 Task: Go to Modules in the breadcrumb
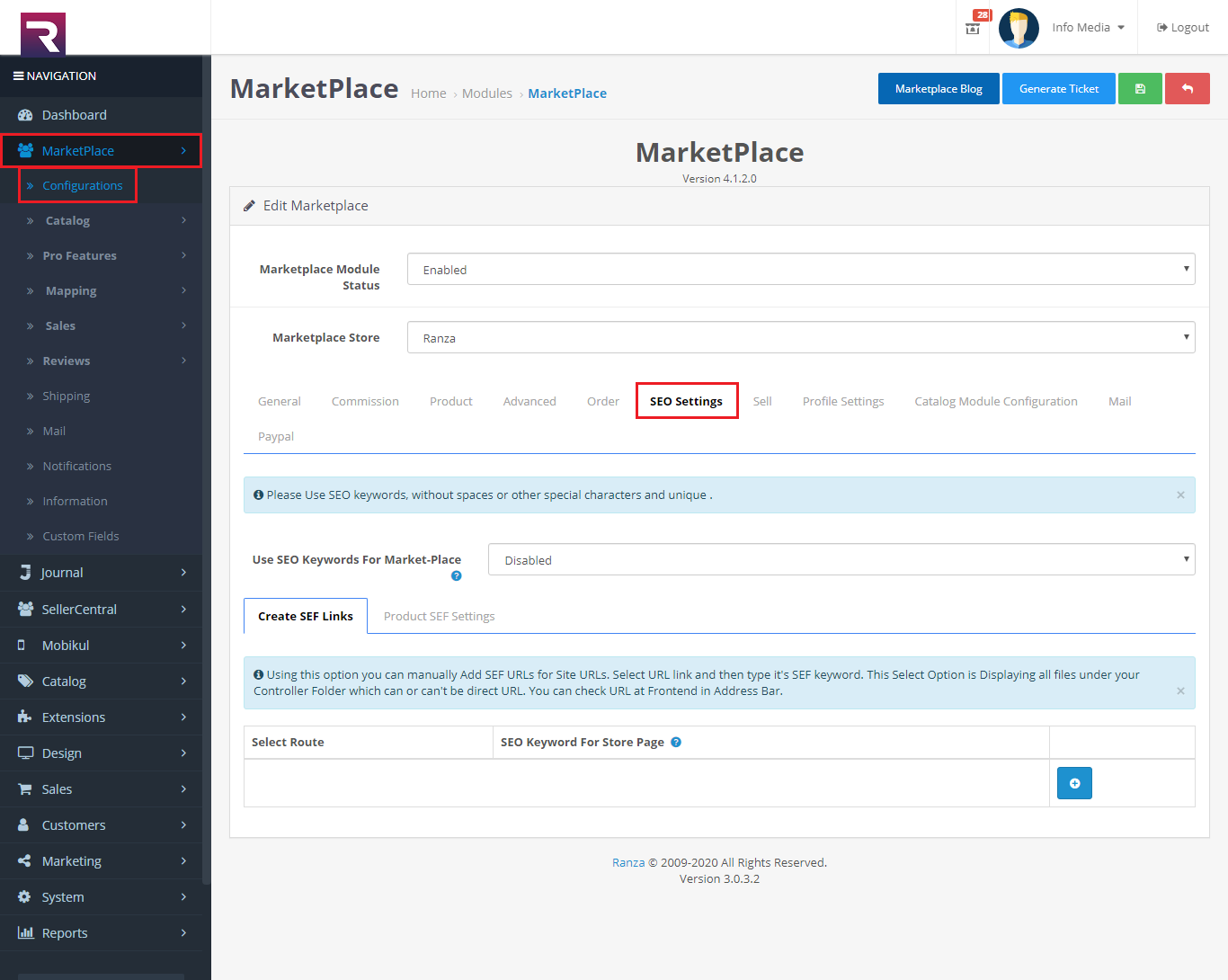tap(487, 94)
